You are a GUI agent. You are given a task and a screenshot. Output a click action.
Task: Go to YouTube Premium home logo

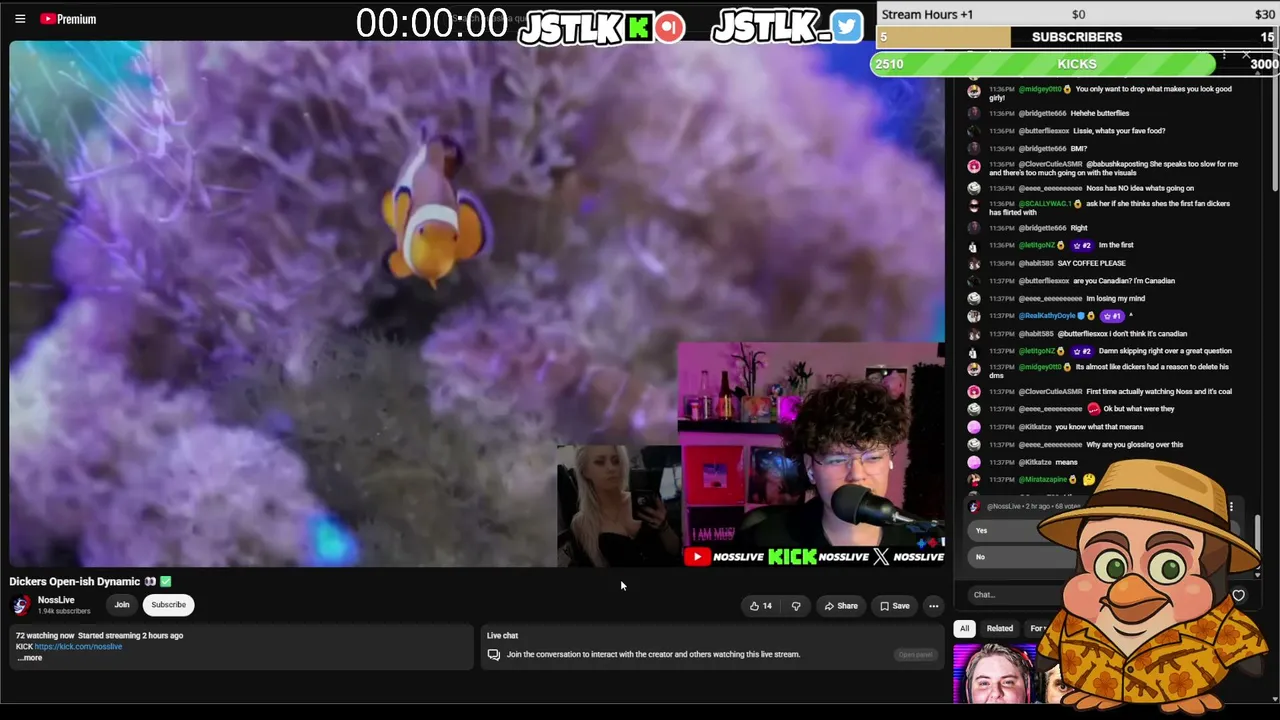click(x=68, y=19)
